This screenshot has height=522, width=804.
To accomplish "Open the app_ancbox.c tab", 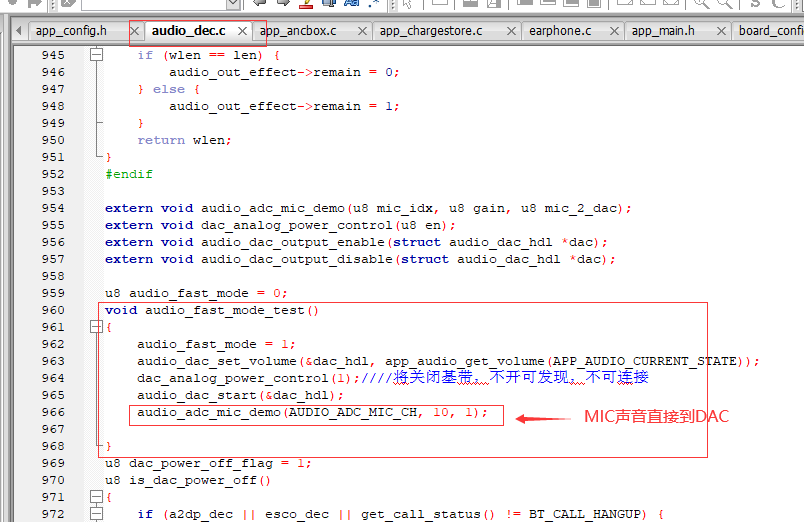I will point(298,31).
